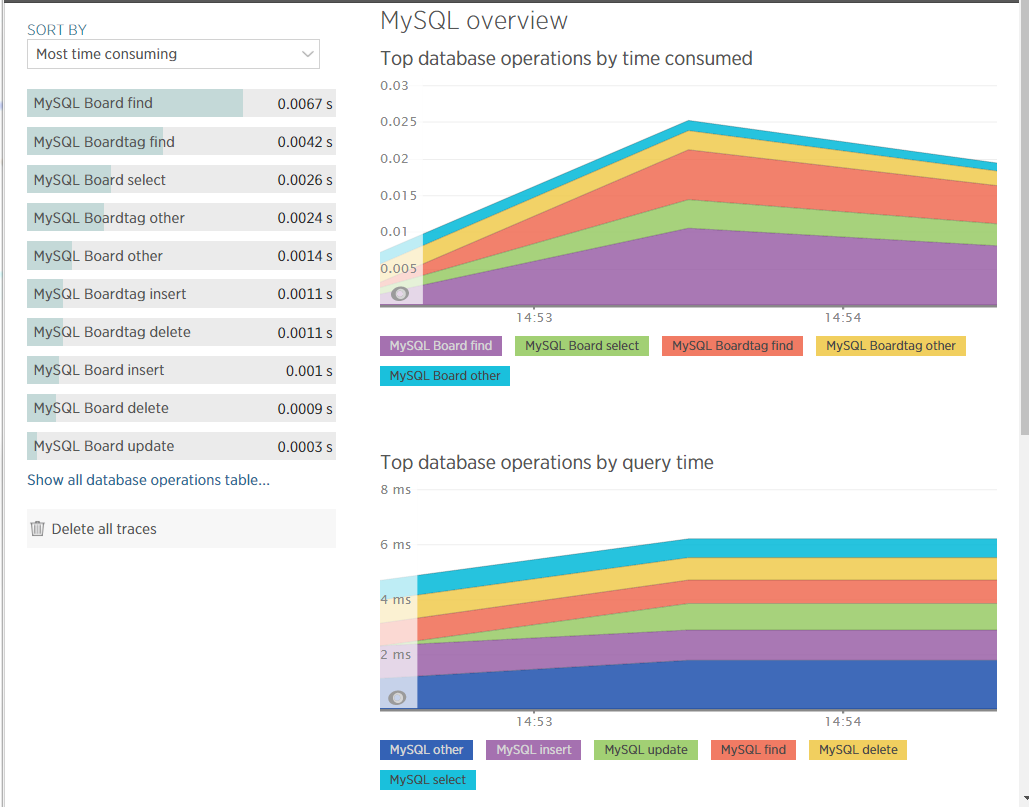Select MySQL Boardtag insert row in list

pyautogui.click(x=181, y=294)
